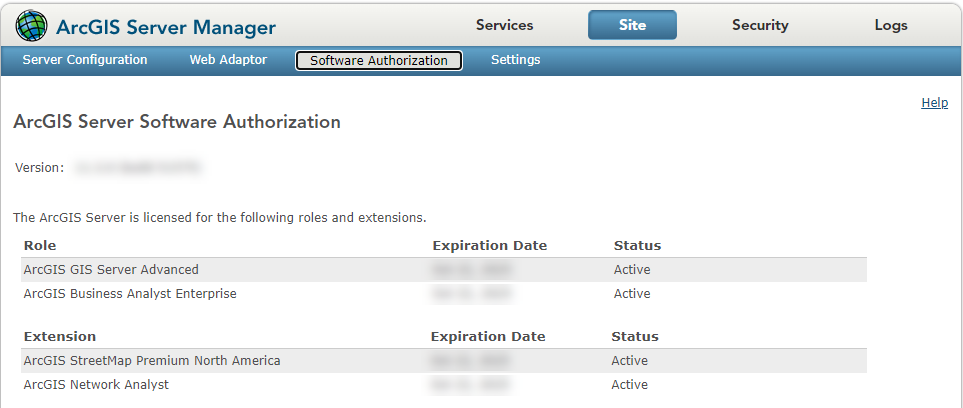Click Active status for Network Analyst
The height and width of the screenshot is (408, 963).
(x=630, y=385)
